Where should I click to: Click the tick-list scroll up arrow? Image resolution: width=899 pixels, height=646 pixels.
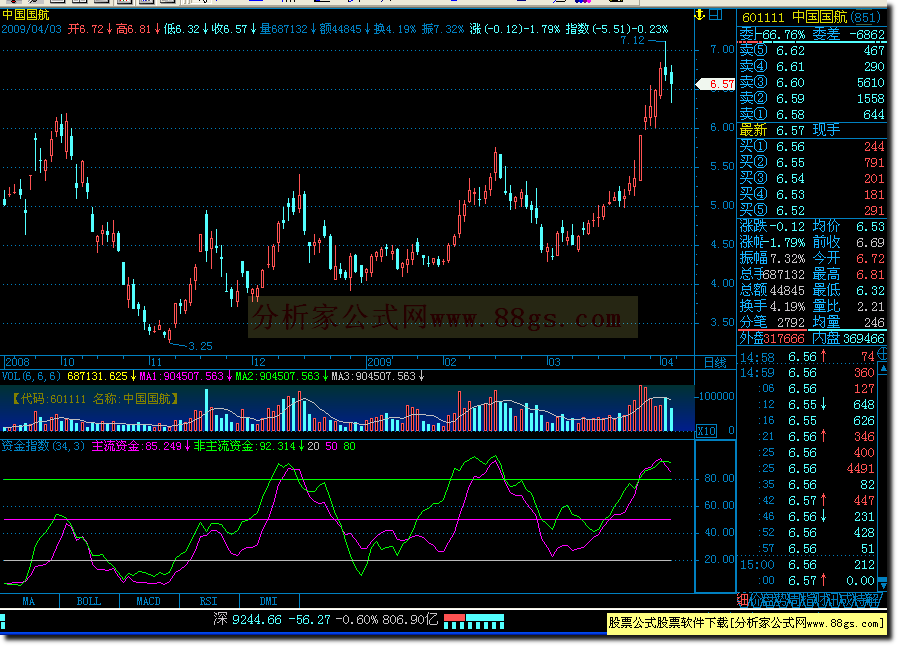click(883, 369)
